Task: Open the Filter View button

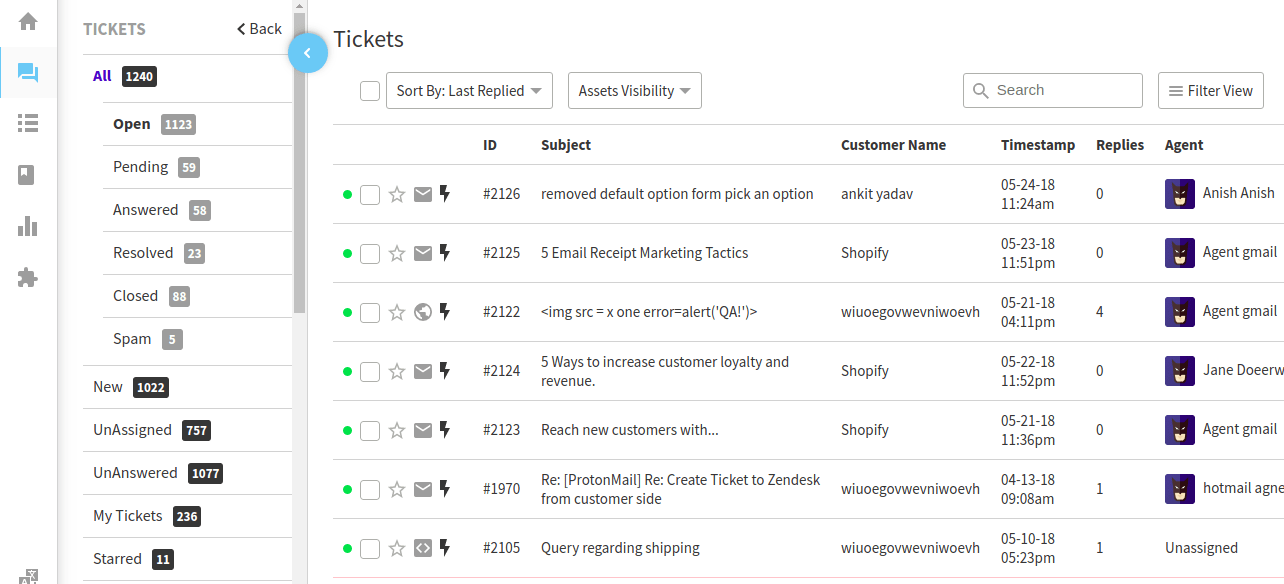Action: point(1211,91)
